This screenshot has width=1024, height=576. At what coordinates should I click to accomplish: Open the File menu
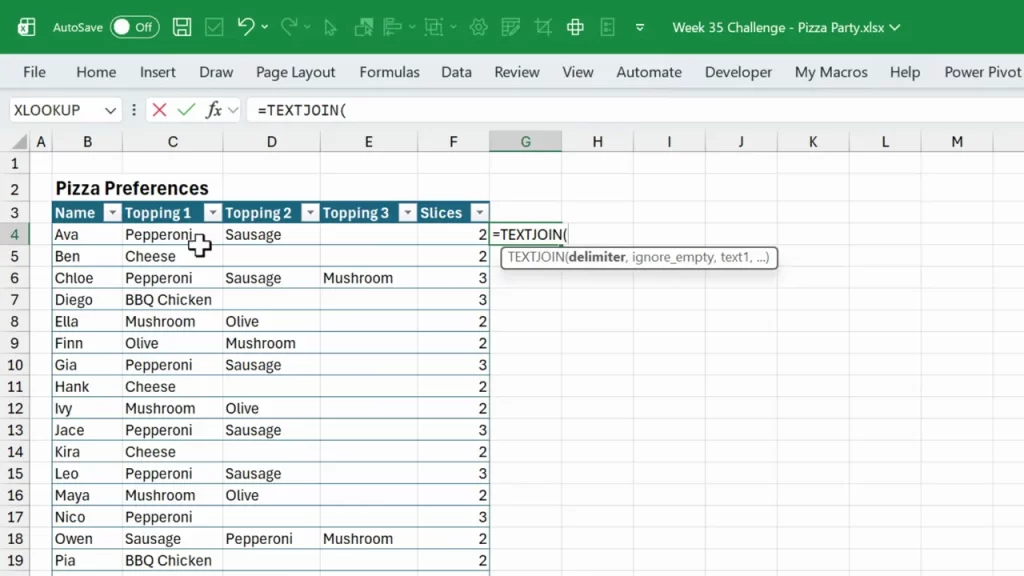[34, 72]
